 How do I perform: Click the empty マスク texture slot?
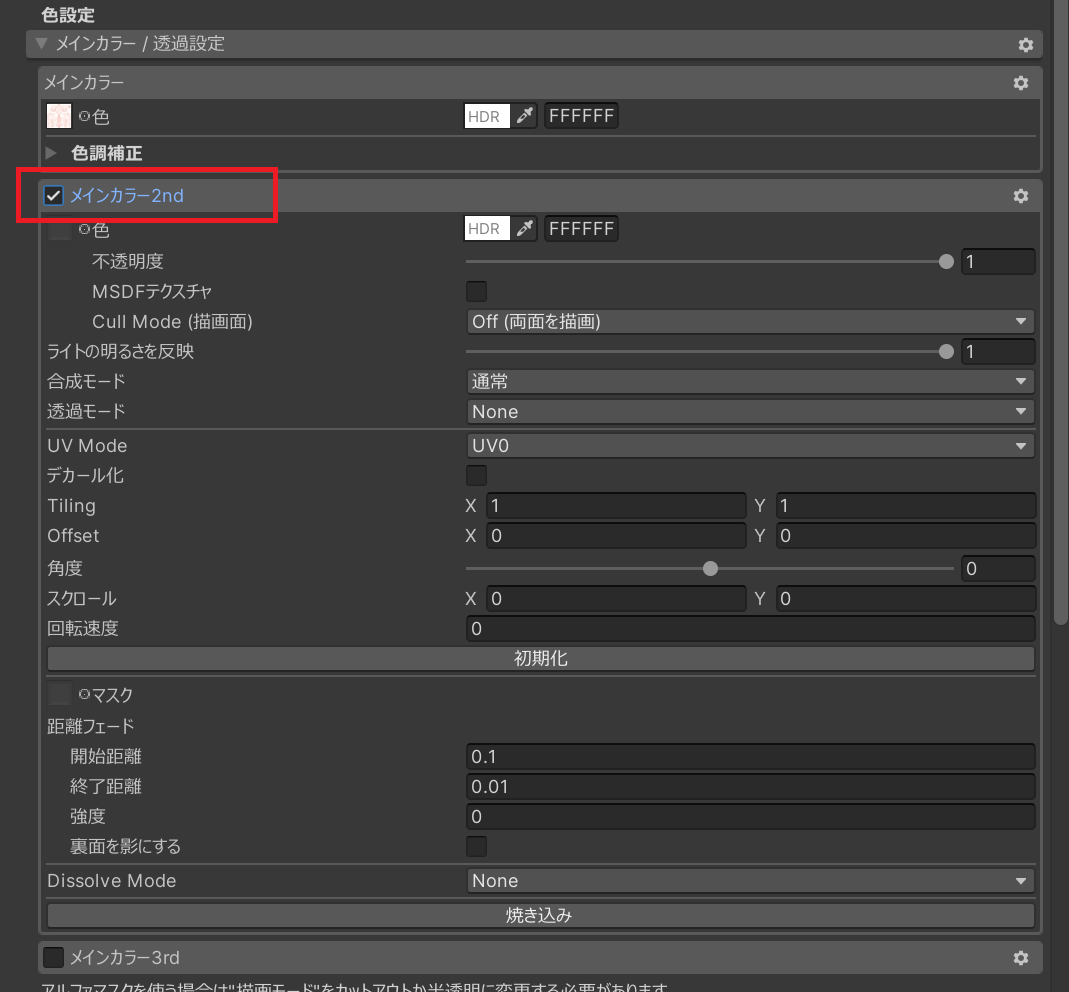click(59, 694)
